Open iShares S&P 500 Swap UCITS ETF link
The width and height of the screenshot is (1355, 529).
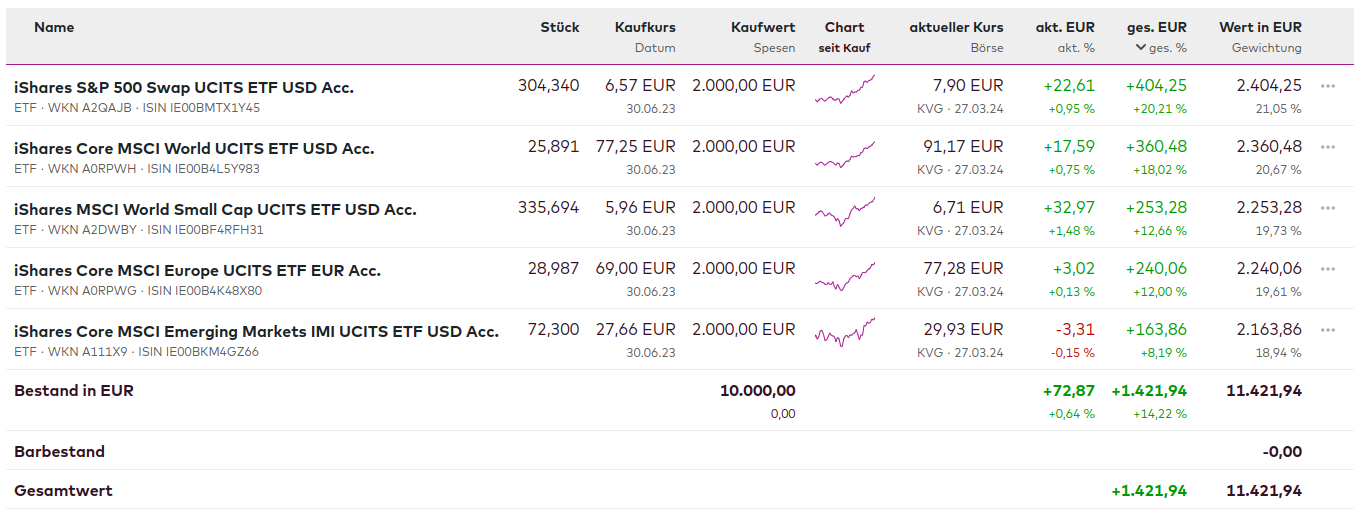pyautogui.click(x=184, y=88)
